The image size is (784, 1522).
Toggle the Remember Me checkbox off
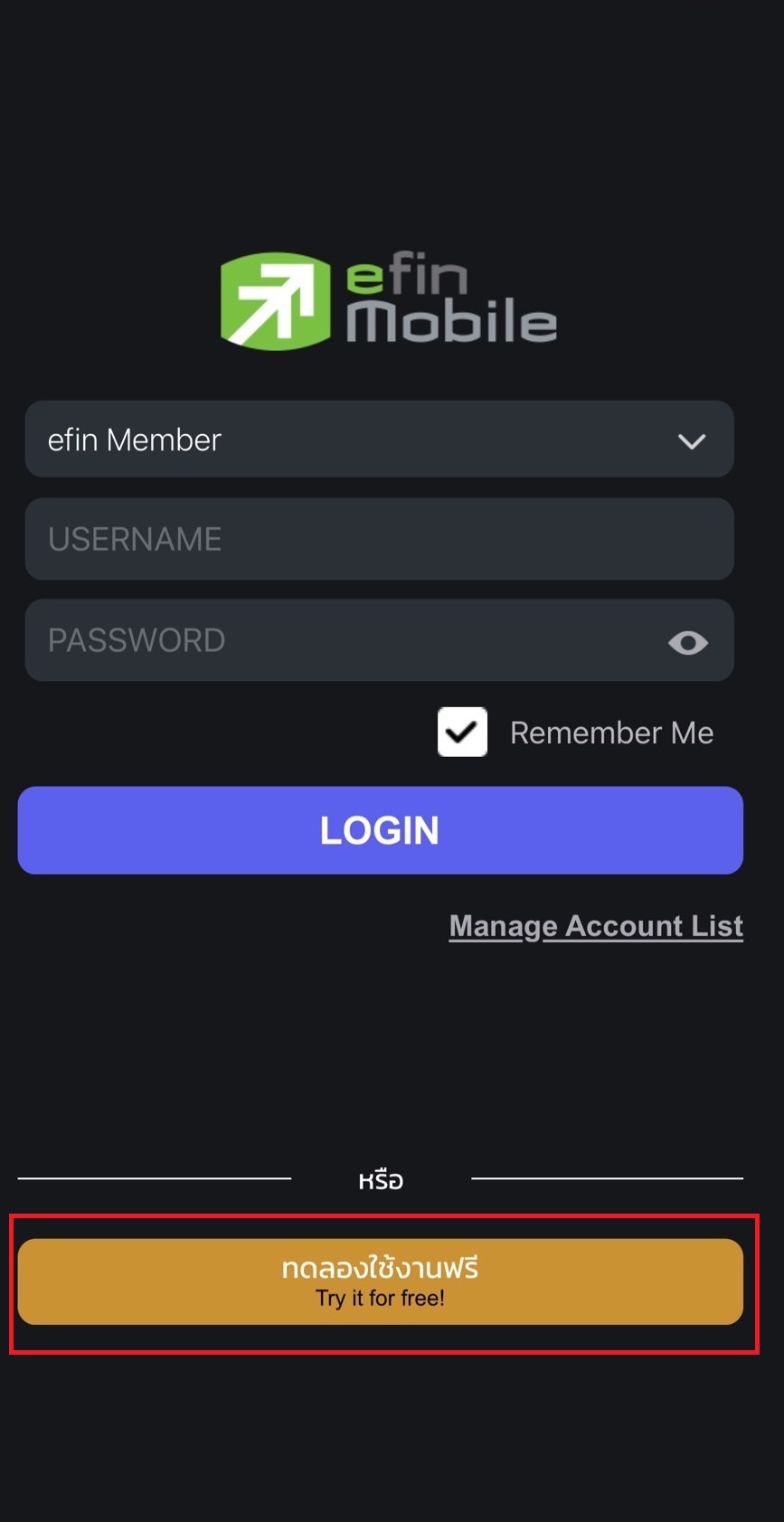coord(462,732)
